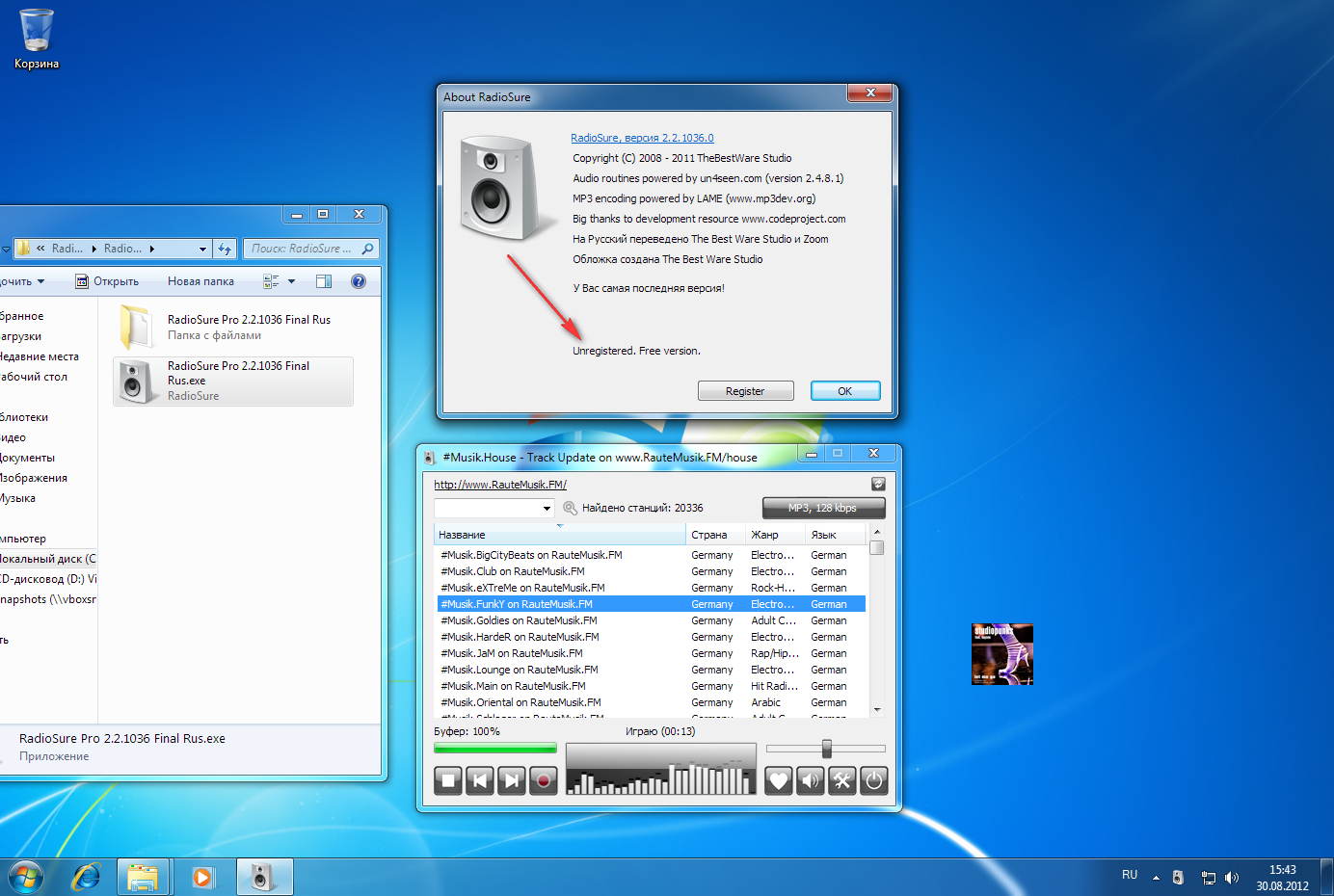This screenshot has width=1334, height=896.
Task: Toggle the Explorer preview pane icon
Action: (x=324, y=281)
